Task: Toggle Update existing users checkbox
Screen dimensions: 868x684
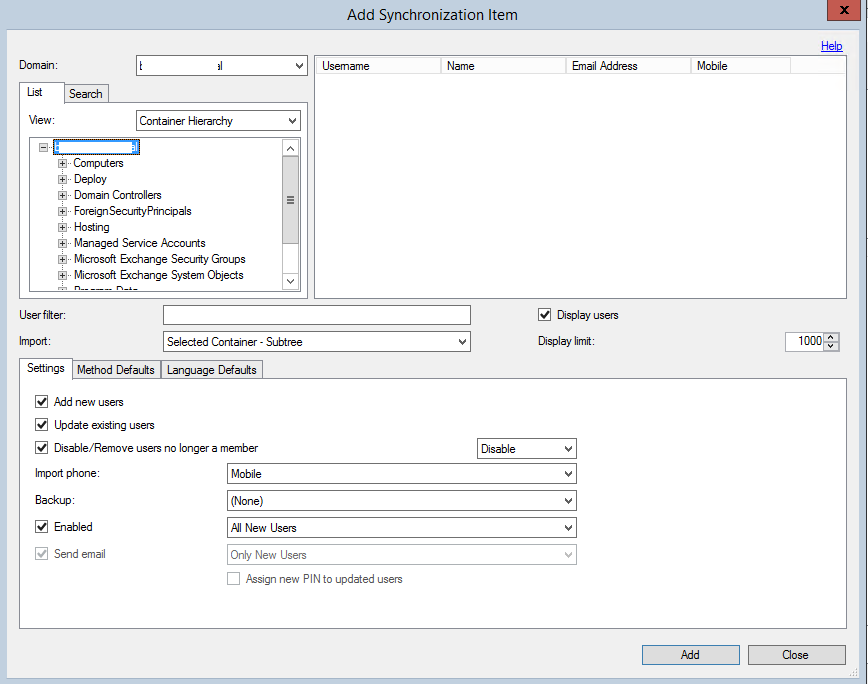Action: click(x=42, y=425)
